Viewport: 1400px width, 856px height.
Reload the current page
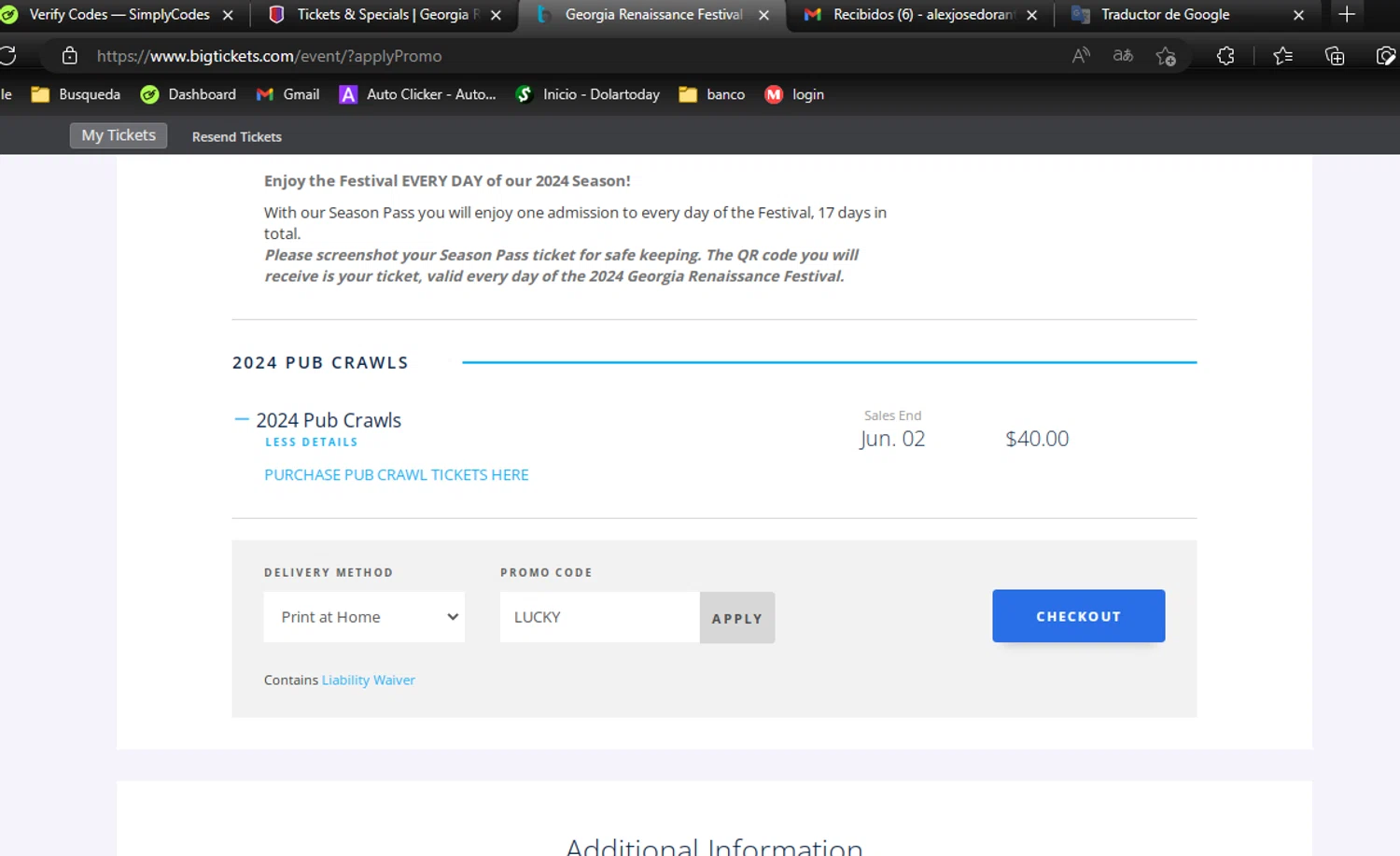pos(7,56)
